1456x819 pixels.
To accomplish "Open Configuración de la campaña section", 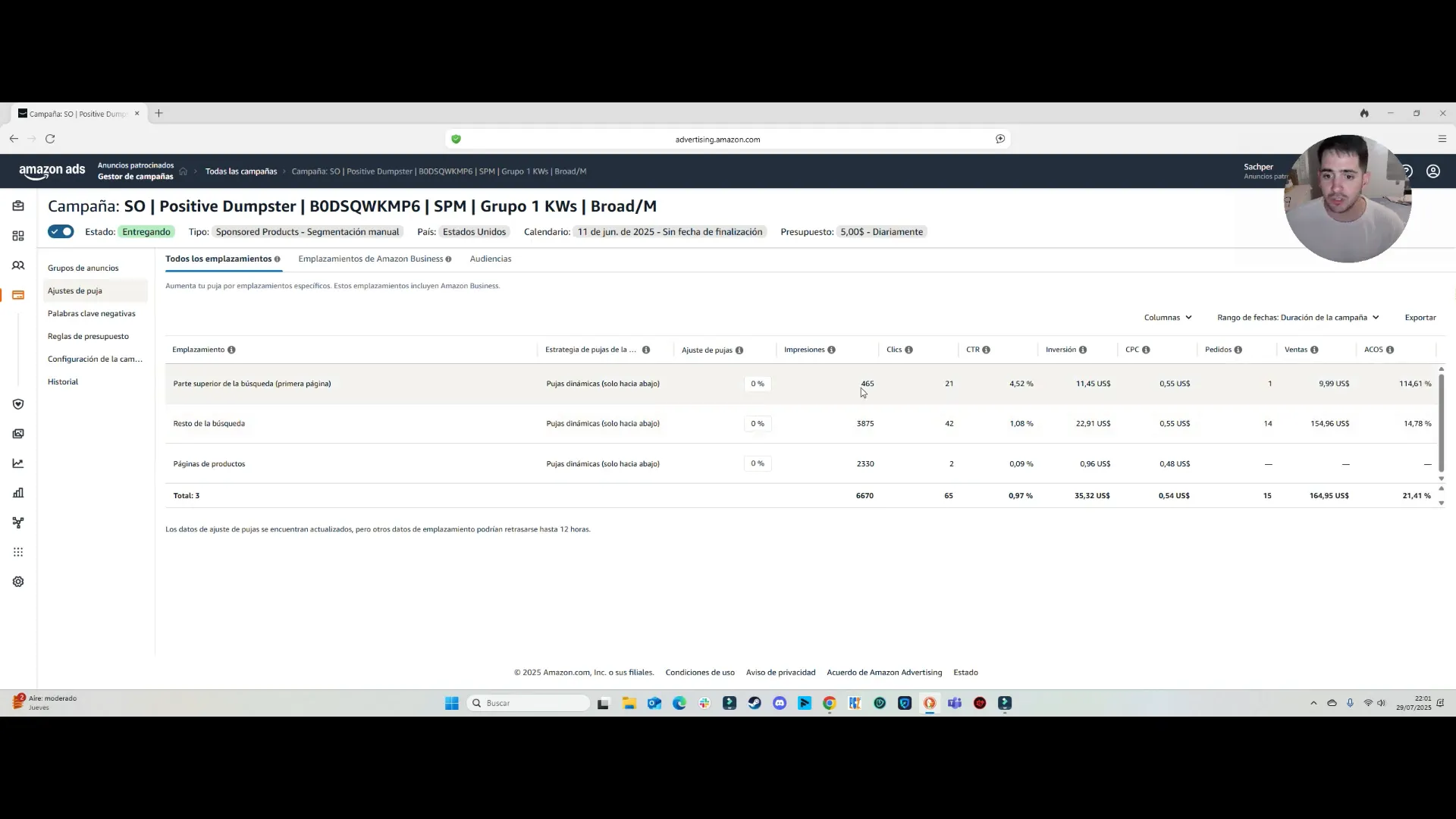I will [x=95, y=359].
